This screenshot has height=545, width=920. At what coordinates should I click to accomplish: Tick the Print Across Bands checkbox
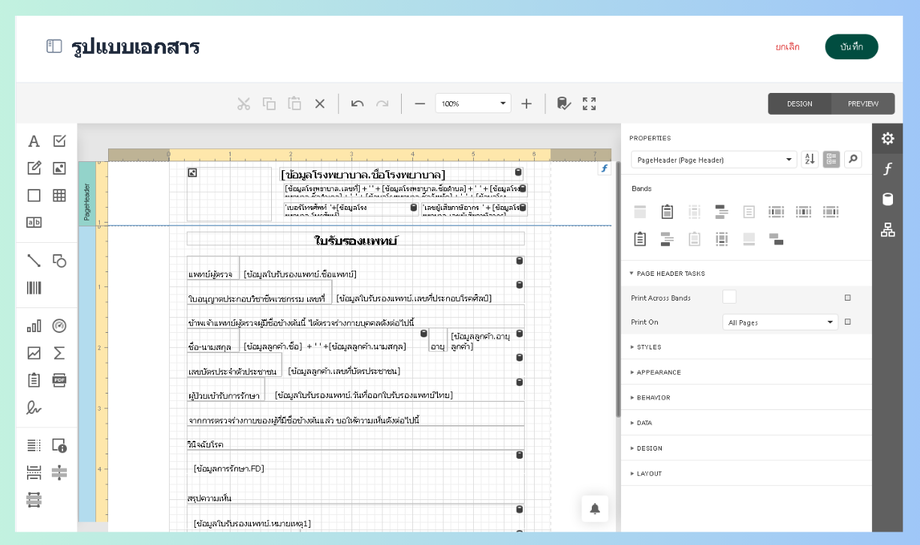pyautogui.click(x=729, y=297)
